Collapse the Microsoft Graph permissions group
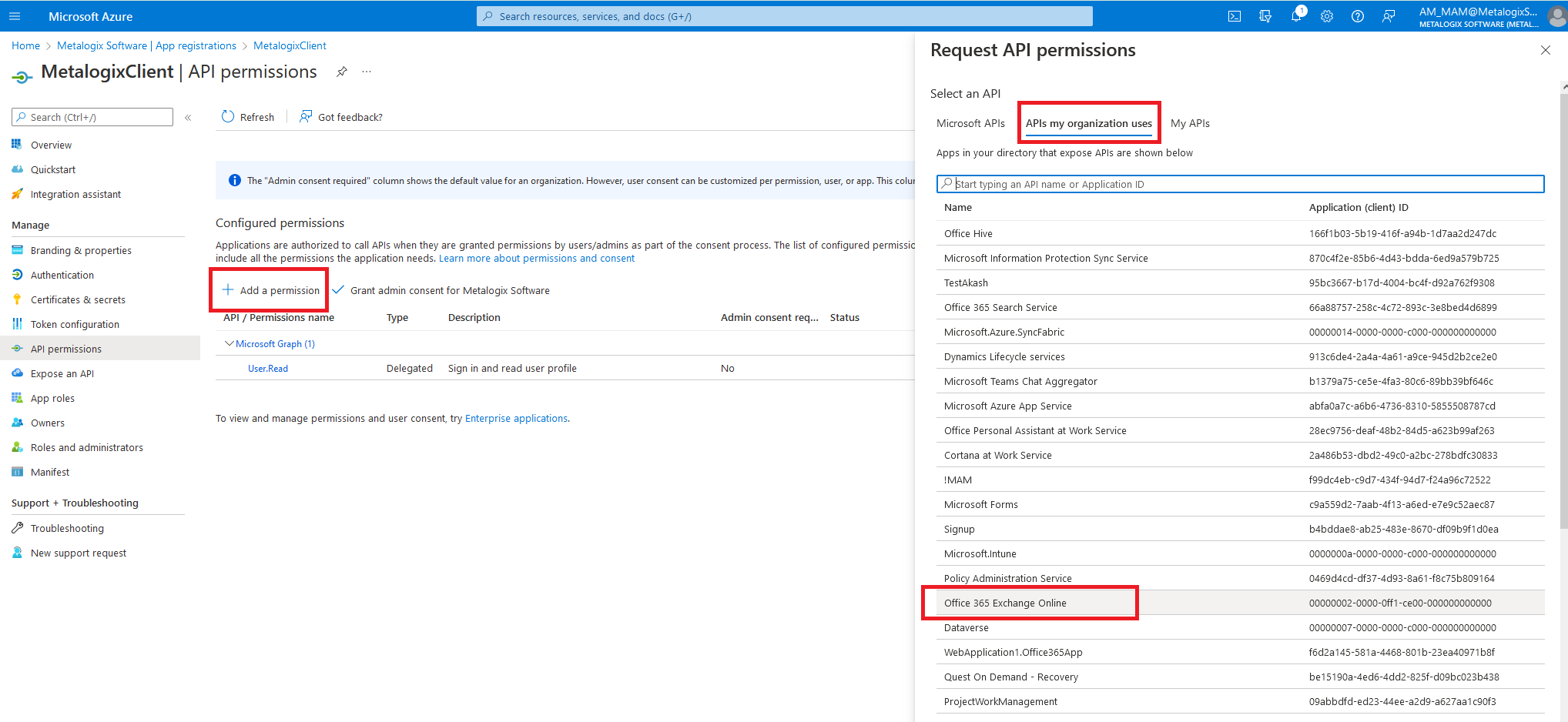1568x722 pixels. tap(229, 344)
